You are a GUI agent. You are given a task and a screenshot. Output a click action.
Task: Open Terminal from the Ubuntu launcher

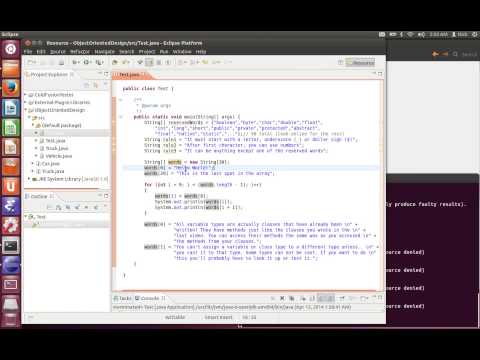(10, 246)
